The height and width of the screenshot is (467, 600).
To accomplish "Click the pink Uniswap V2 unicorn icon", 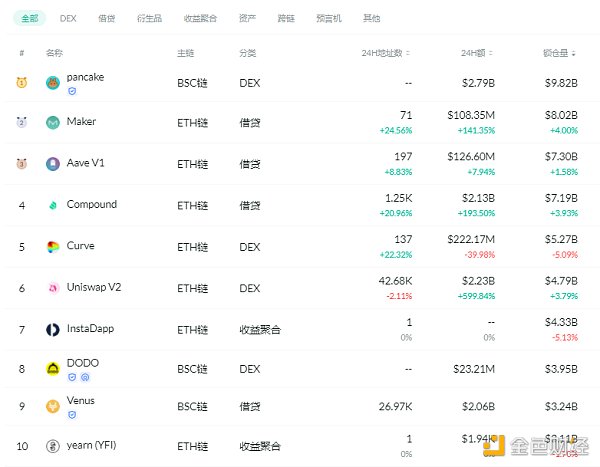I will 52,287.
